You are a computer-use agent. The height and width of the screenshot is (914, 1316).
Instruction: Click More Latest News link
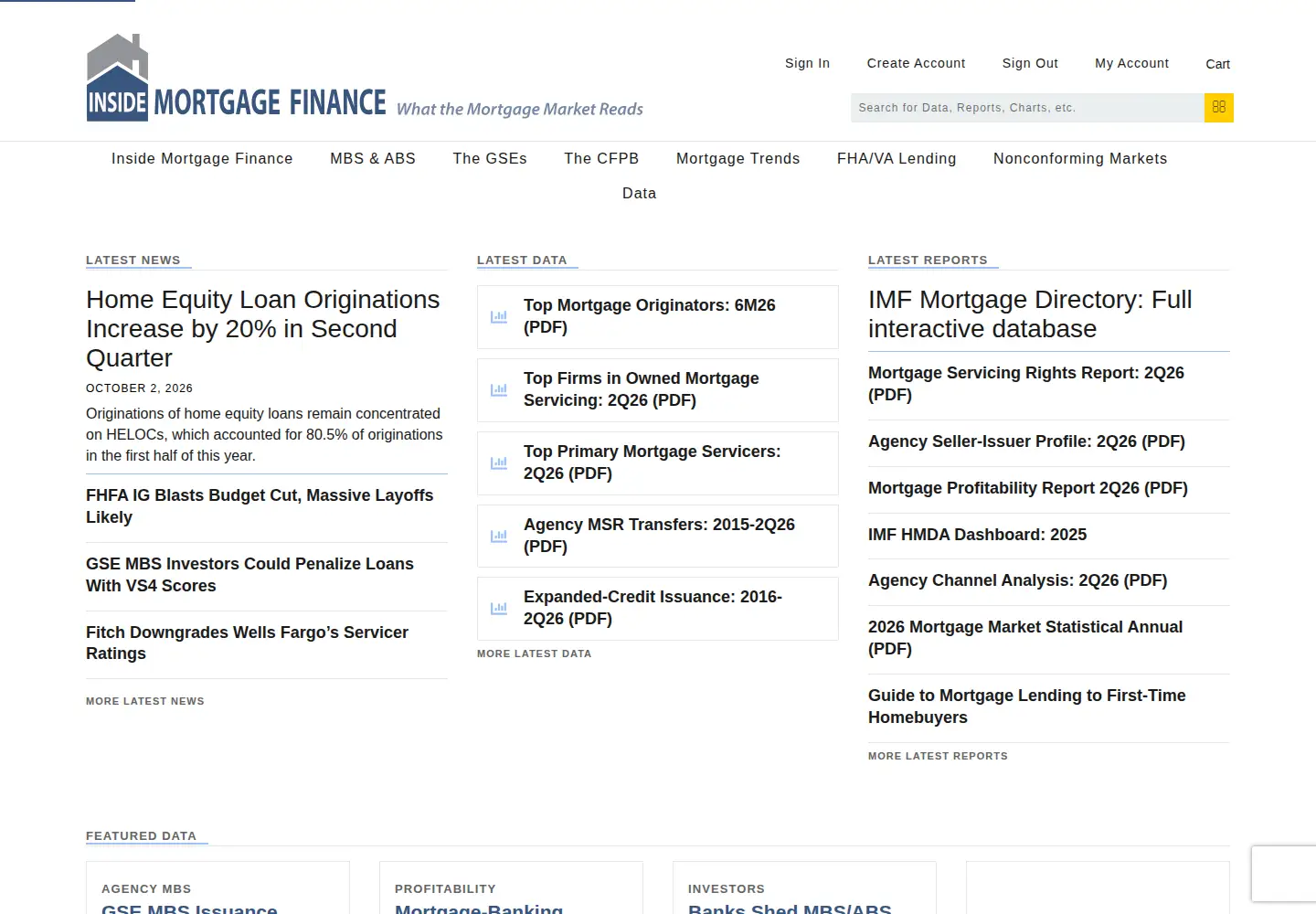145,701
